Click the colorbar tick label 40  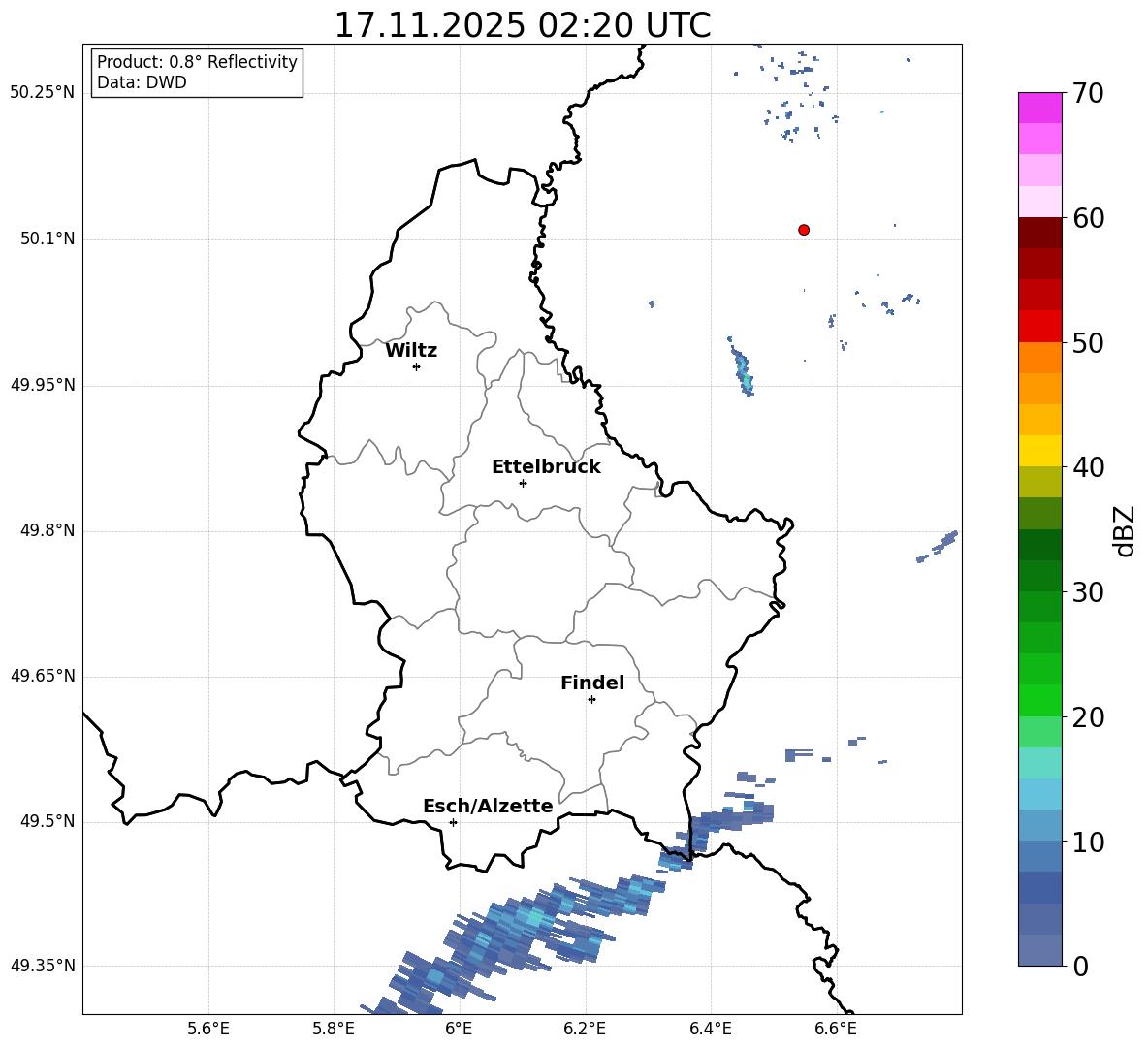click(1088, 467)
